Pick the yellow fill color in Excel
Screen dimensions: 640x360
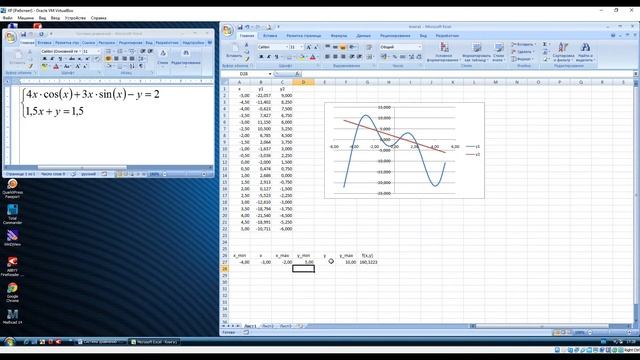pyautogui.click(x=301, y=57)
